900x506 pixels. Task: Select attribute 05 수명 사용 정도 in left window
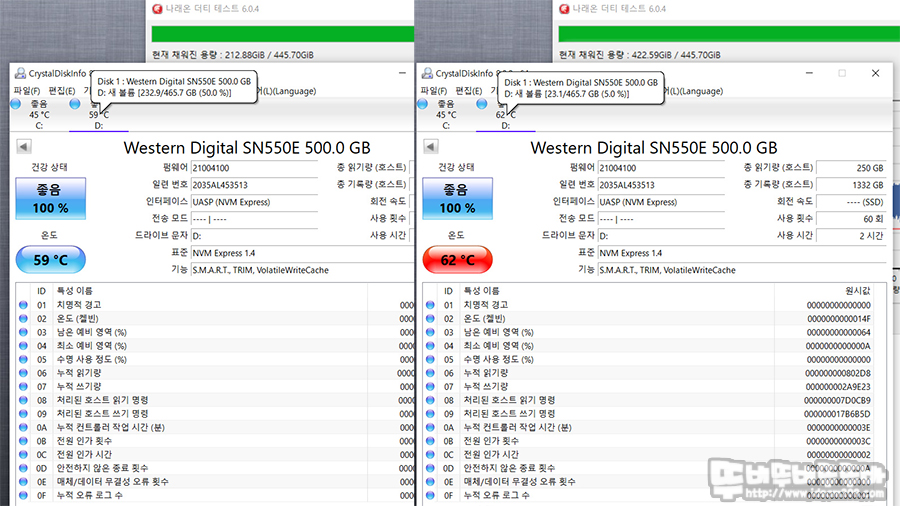pos(215,359)
